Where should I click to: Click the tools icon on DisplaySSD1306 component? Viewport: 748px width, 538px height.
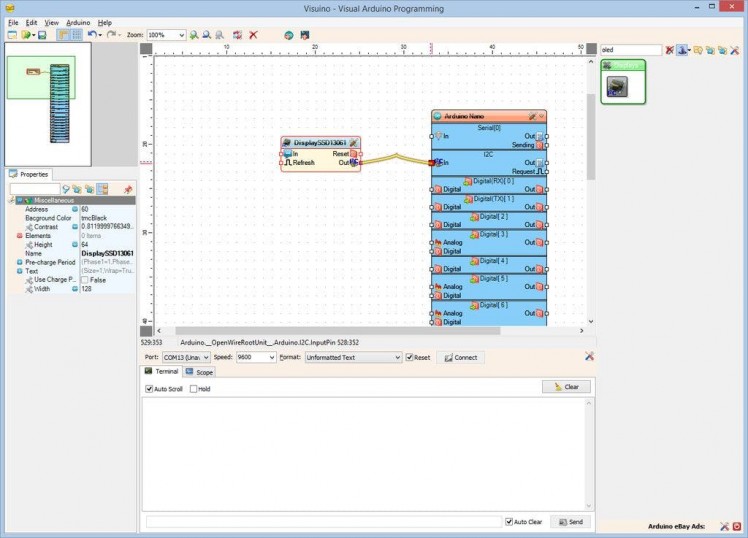[x=354, y=143]
